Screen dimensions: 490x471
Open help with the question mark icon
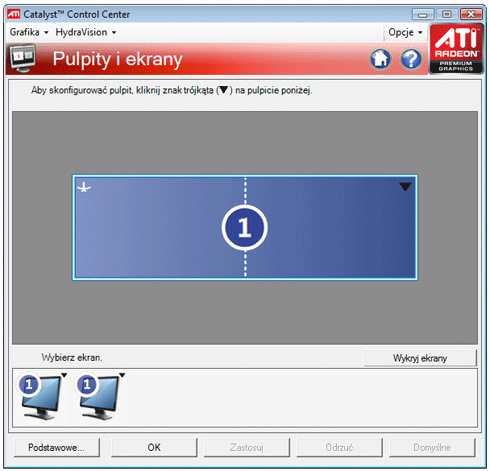click(x=411, y=59)
